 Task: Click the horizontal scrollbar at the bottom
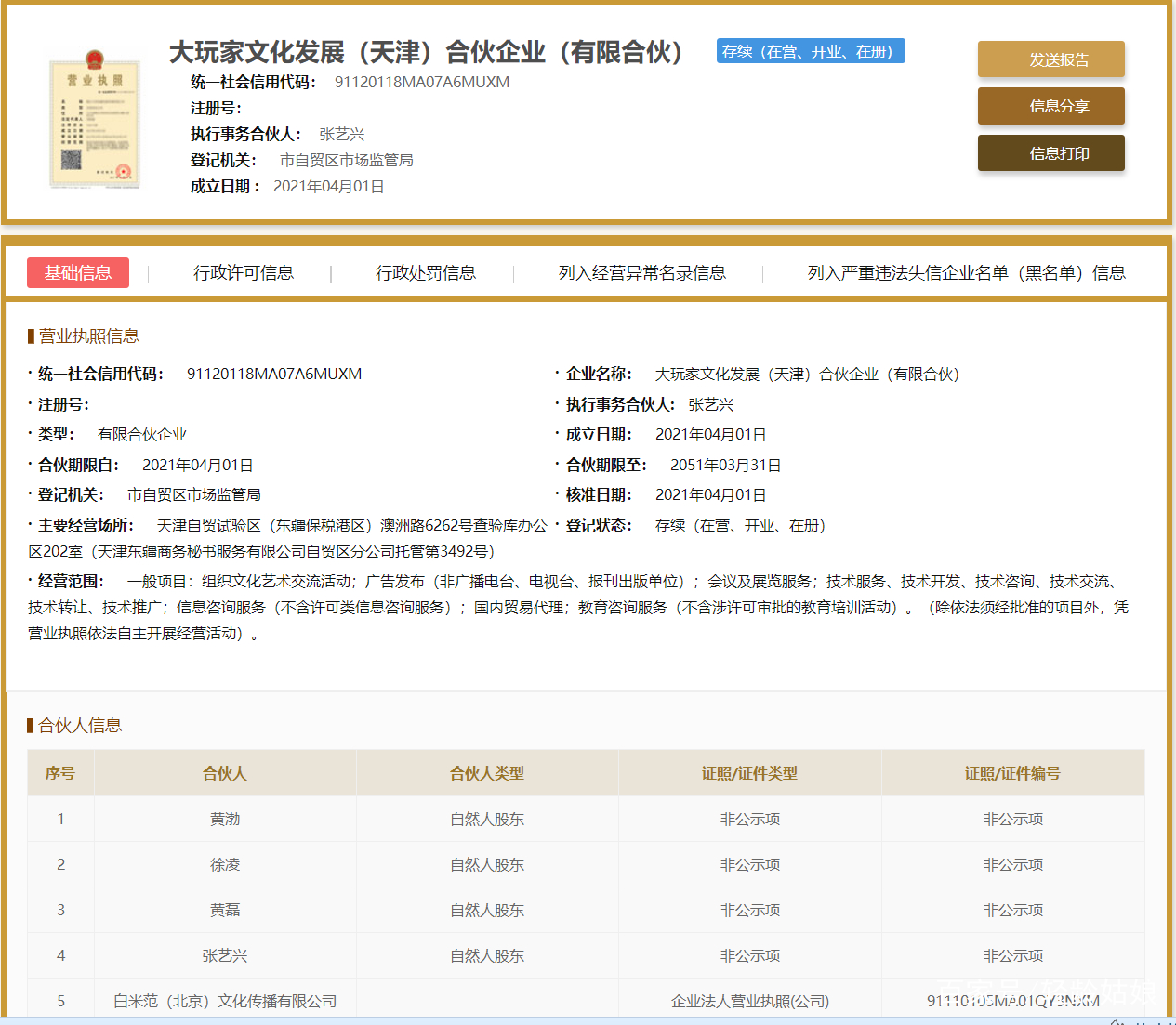coord(586,1020)
